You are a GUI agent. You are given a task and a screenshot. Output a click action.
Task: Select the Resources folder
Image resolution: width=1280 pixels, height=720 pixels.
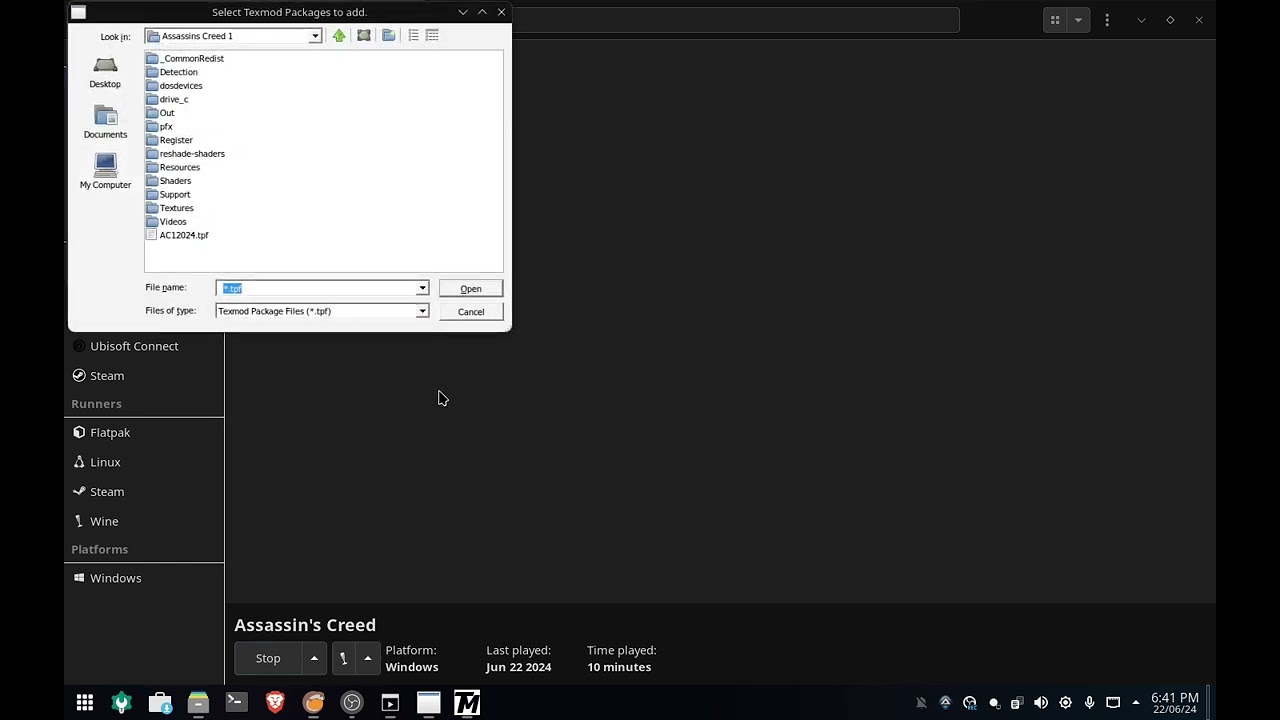(x=173, y=167)
